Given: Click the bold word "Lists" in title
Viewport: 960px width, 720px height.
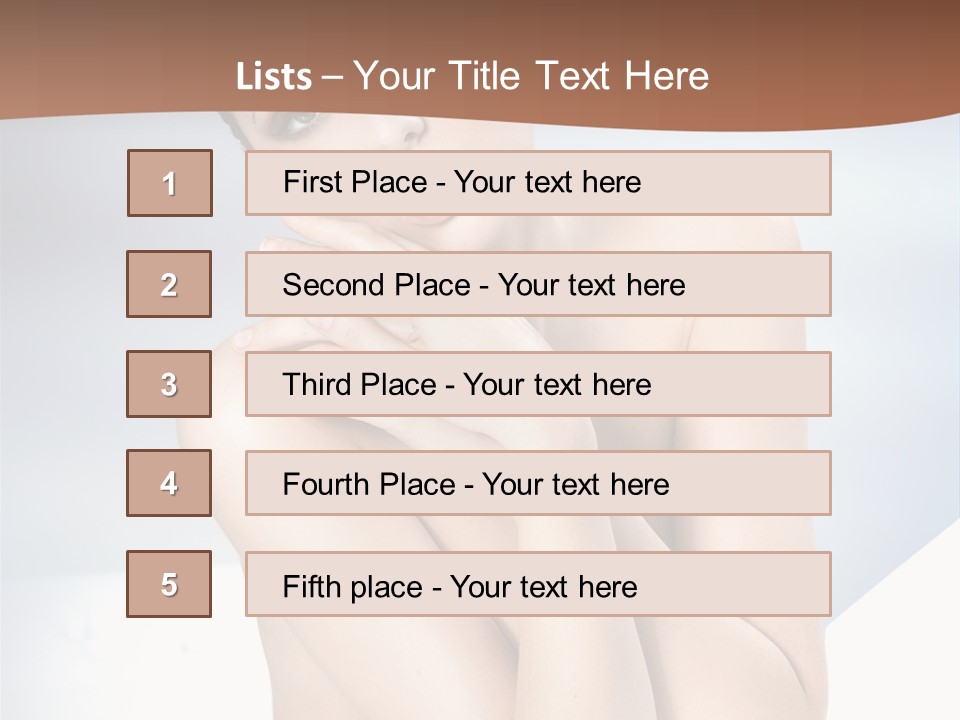Looking at the screenshot, I should pyautogui.click(x=274, y=77).
